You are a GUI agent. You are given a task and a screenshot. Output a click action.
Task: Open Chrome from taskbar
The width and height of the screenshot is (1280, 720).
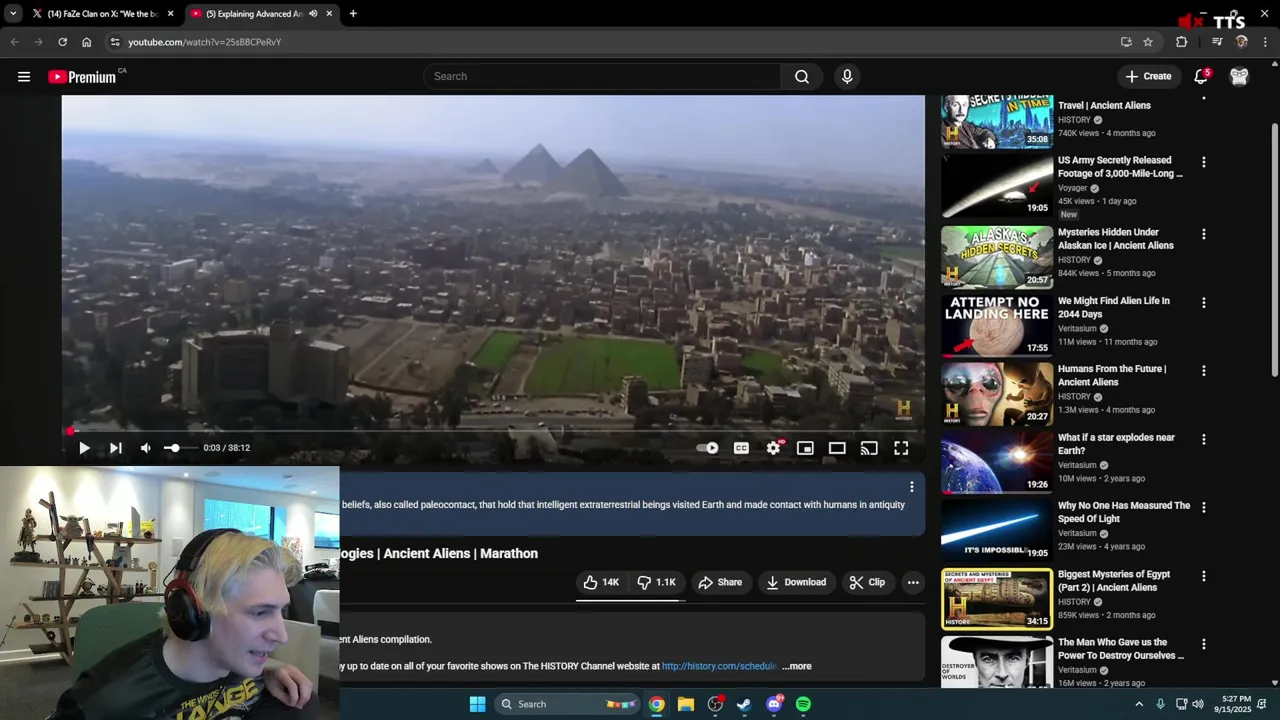click(x=656, y=704)
